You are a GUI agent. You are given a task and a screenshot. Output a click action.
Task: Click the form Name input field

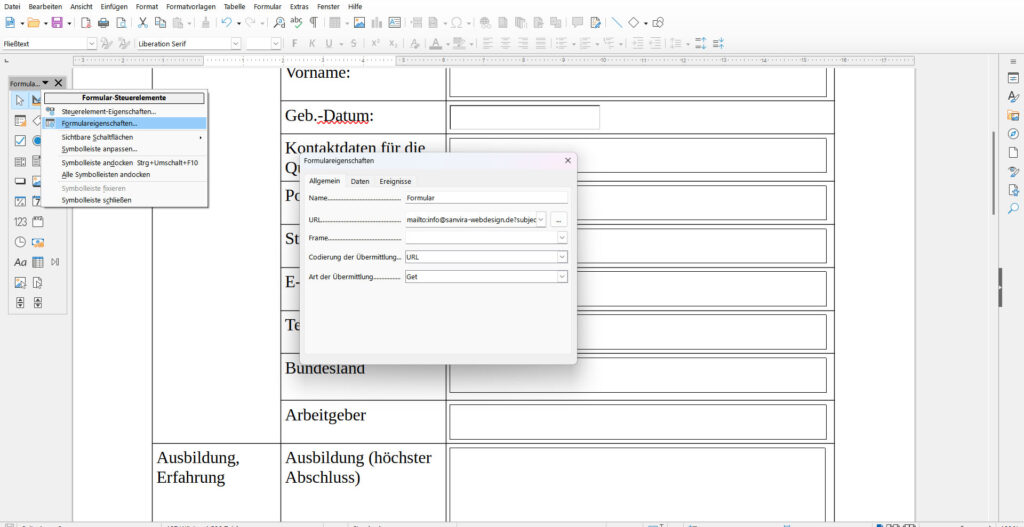tap(486, 198)
